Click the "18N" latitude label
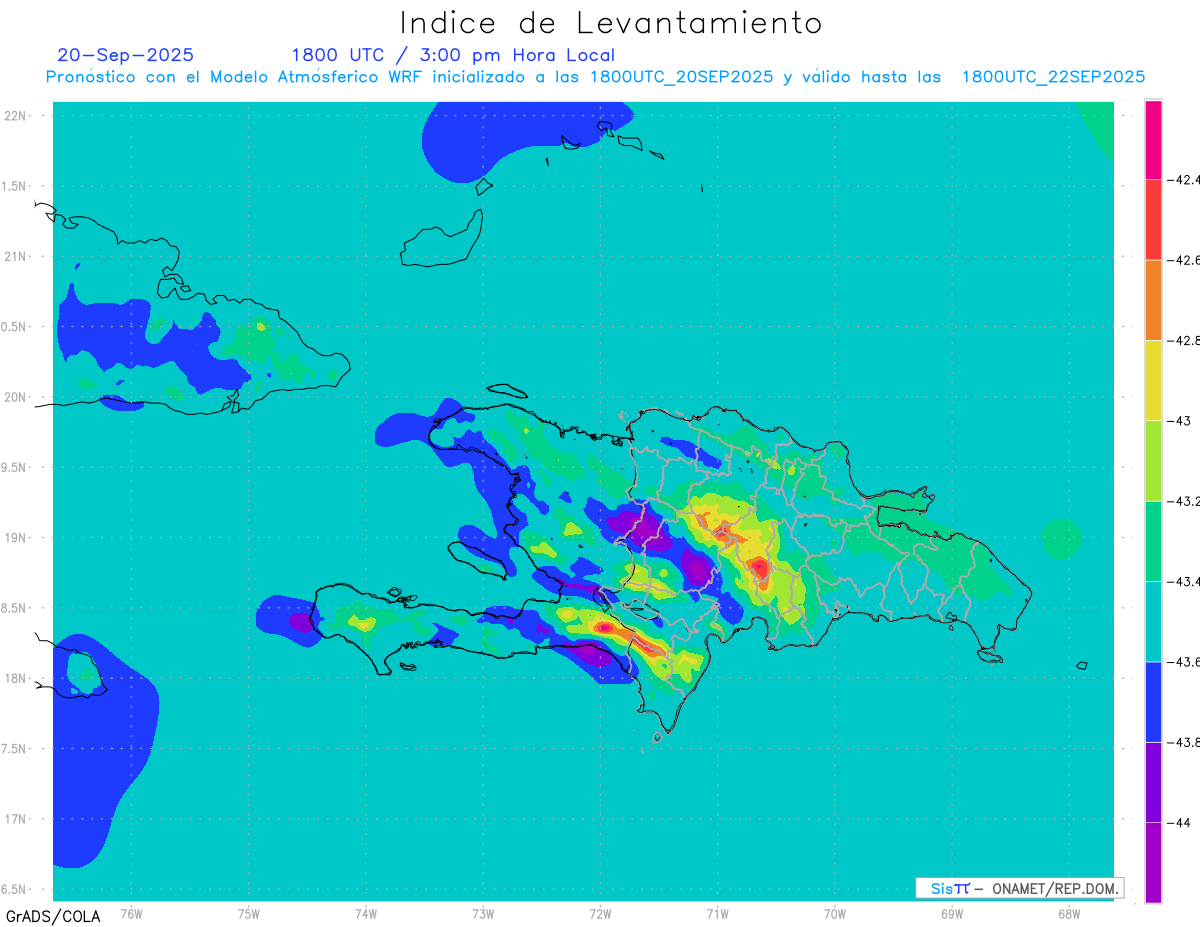The width and height of the screenshot is (1200, 927). [x=15, y=678]
